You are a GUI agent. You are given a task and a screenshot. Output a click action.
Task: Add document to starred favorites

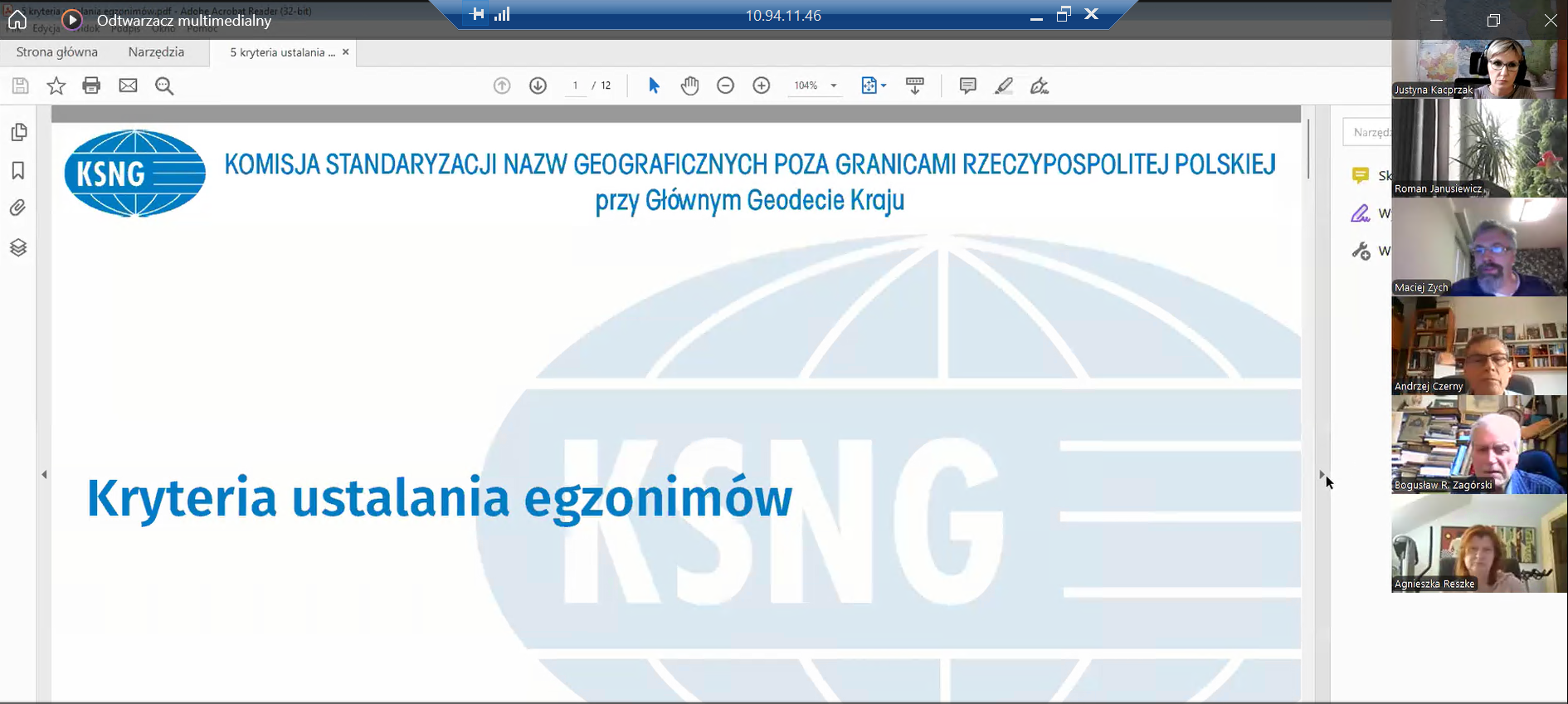[56, 86]
